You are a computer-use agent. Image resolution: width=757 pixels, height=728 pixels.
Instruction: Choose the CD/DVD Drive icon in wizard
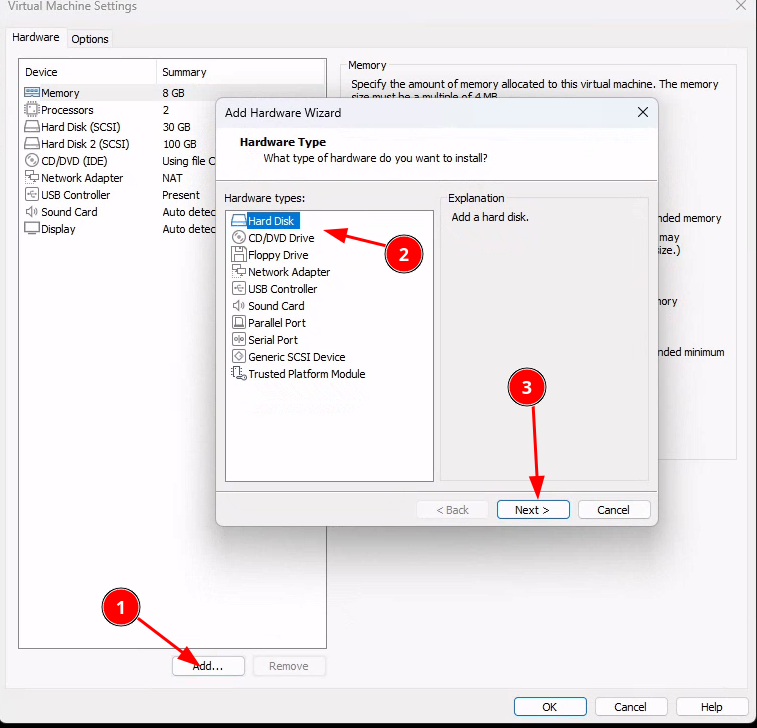click(239, 238)
